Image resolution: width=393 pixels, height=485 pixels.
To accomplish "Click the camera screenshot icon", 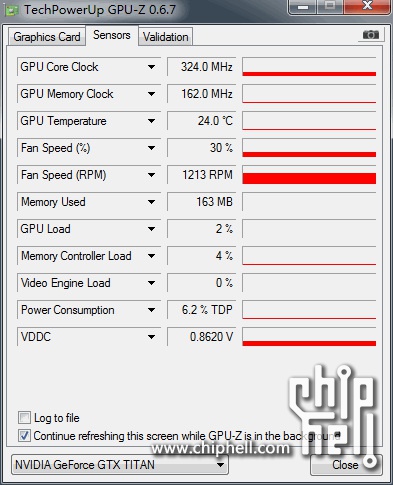I will [371, 34].
